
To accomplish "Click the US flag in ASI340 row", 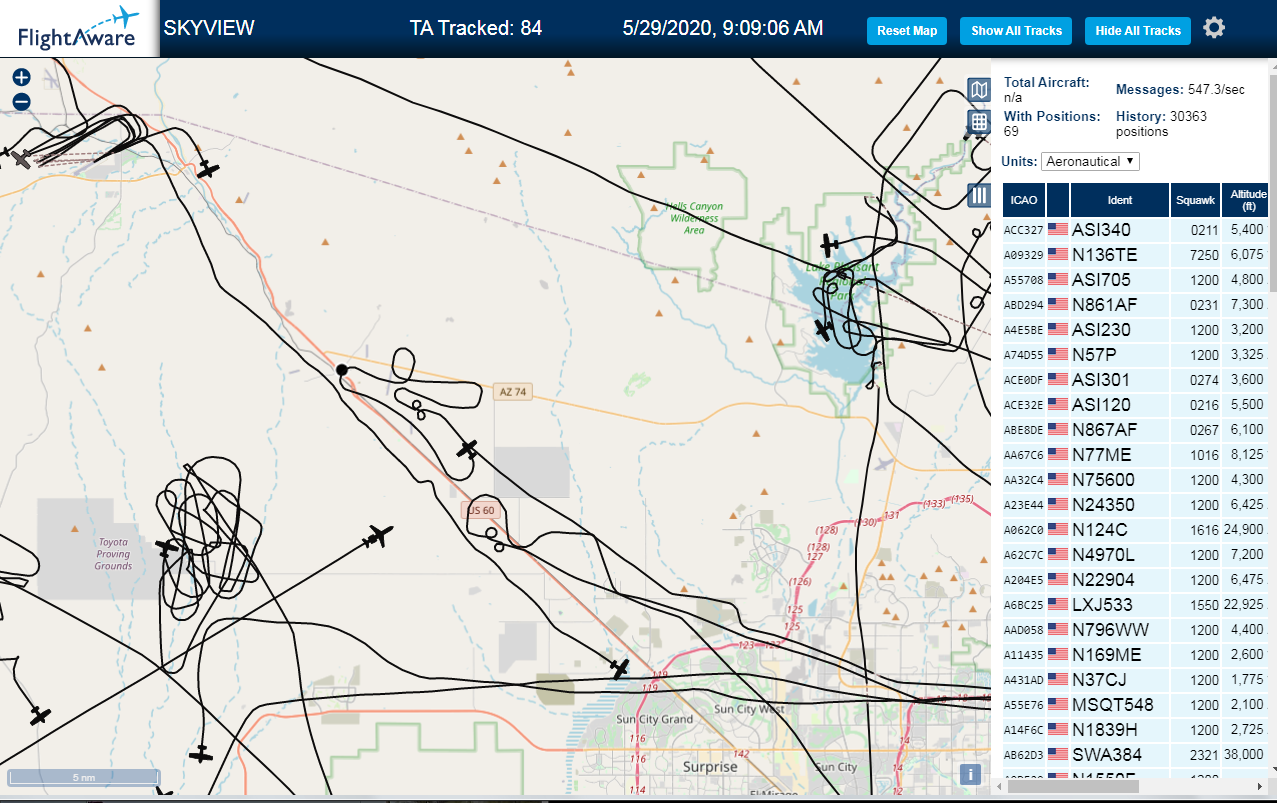I will [x=1058, y=230].
